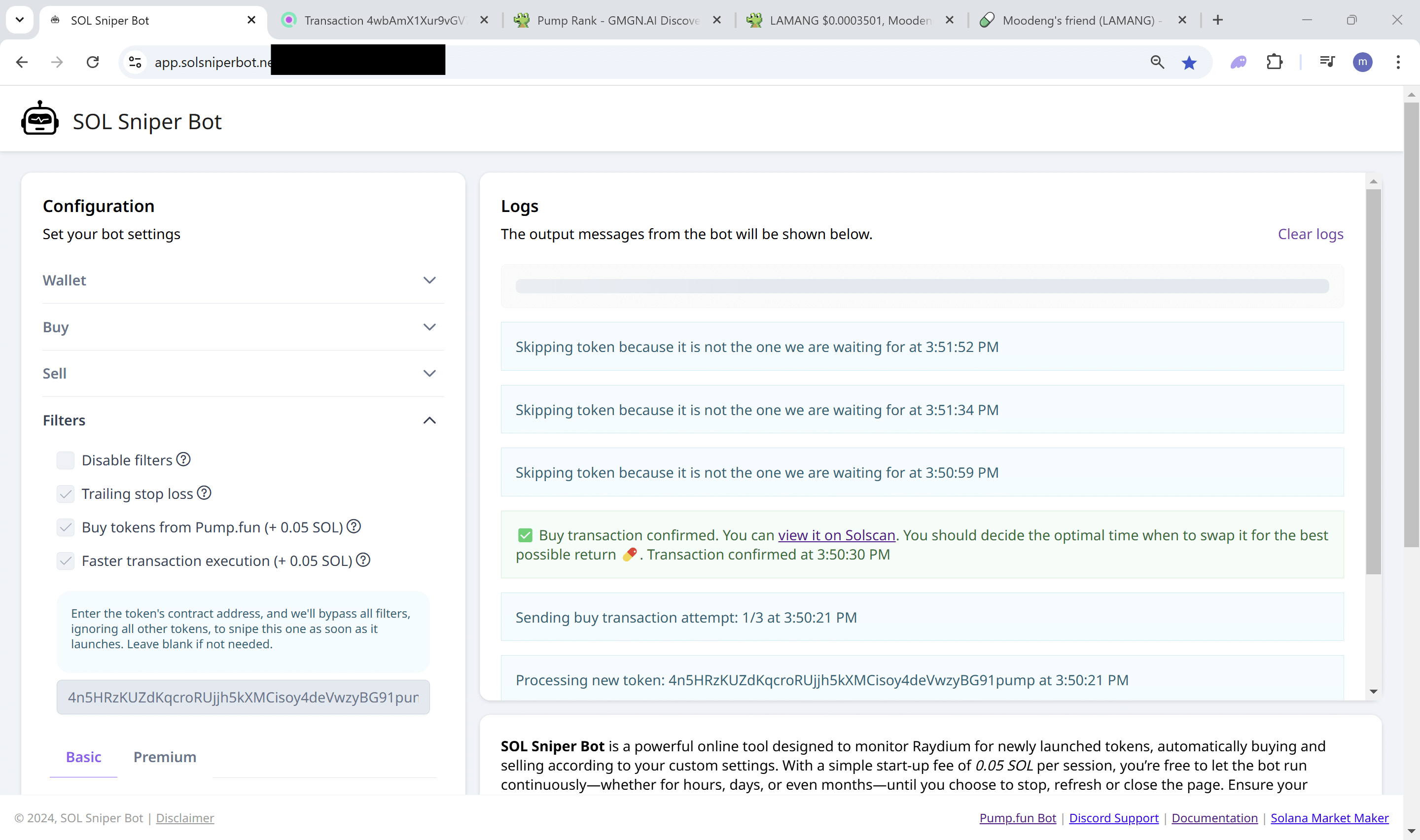1420x840 pixels.
Task: Click the logs progress bar
Action: click(x=922, y=286)
